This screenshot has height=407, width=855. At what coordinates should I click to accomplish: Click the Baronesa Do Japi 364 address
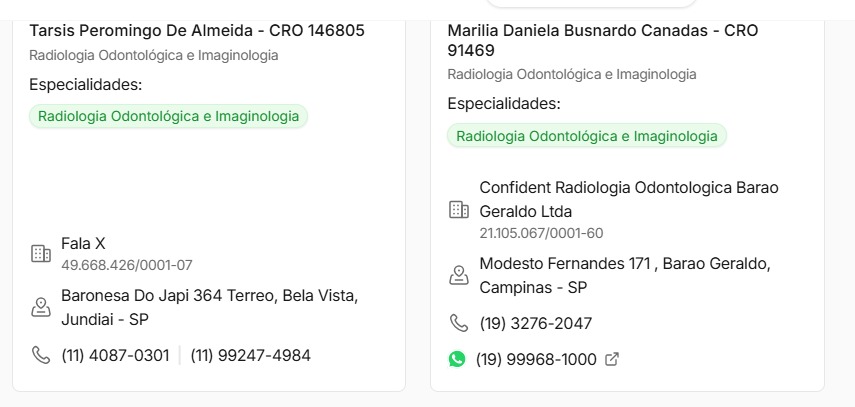[x=209, y=308]
